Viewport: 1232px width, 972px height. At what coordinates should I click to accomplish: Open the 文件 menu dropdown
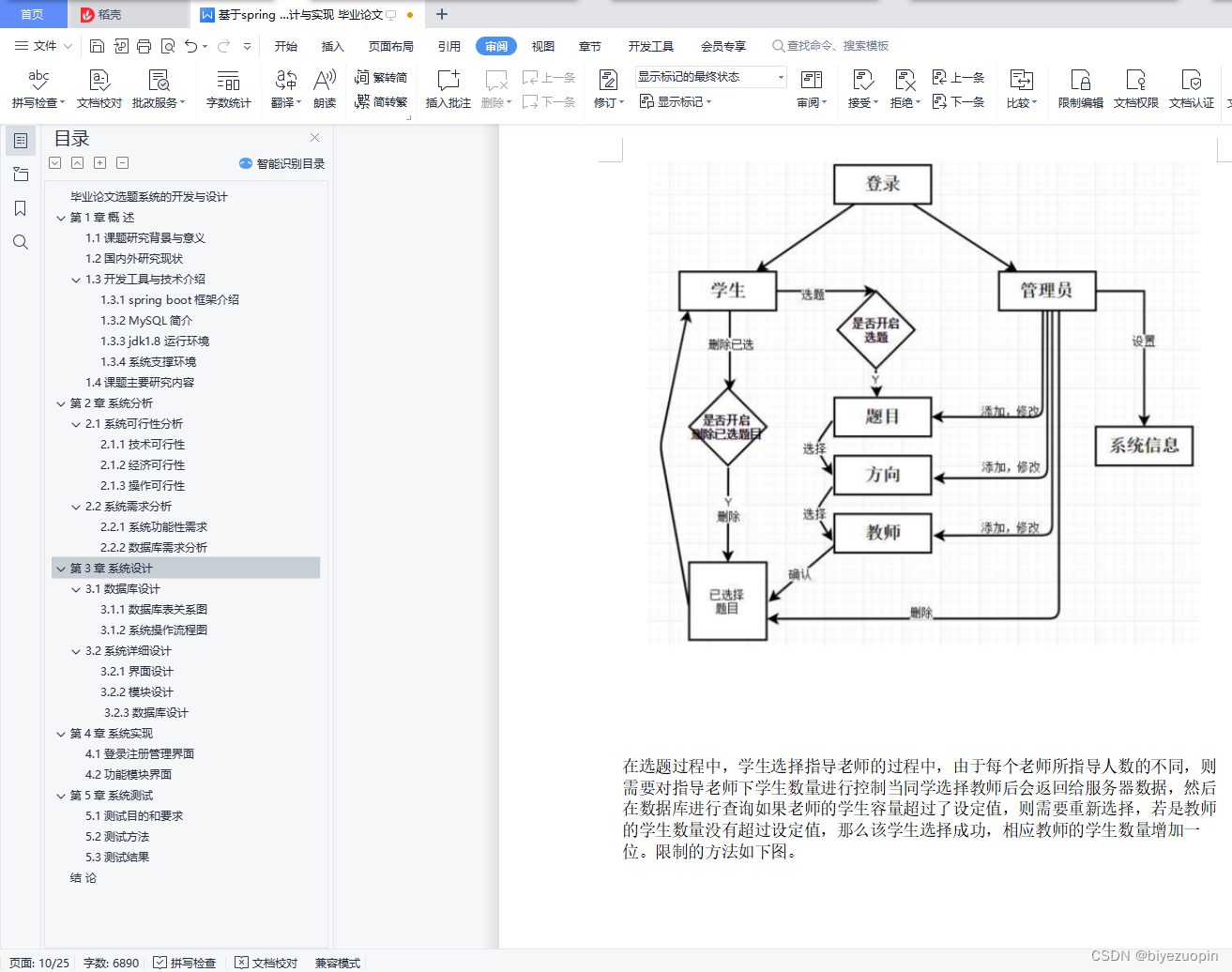click(43, 45)
